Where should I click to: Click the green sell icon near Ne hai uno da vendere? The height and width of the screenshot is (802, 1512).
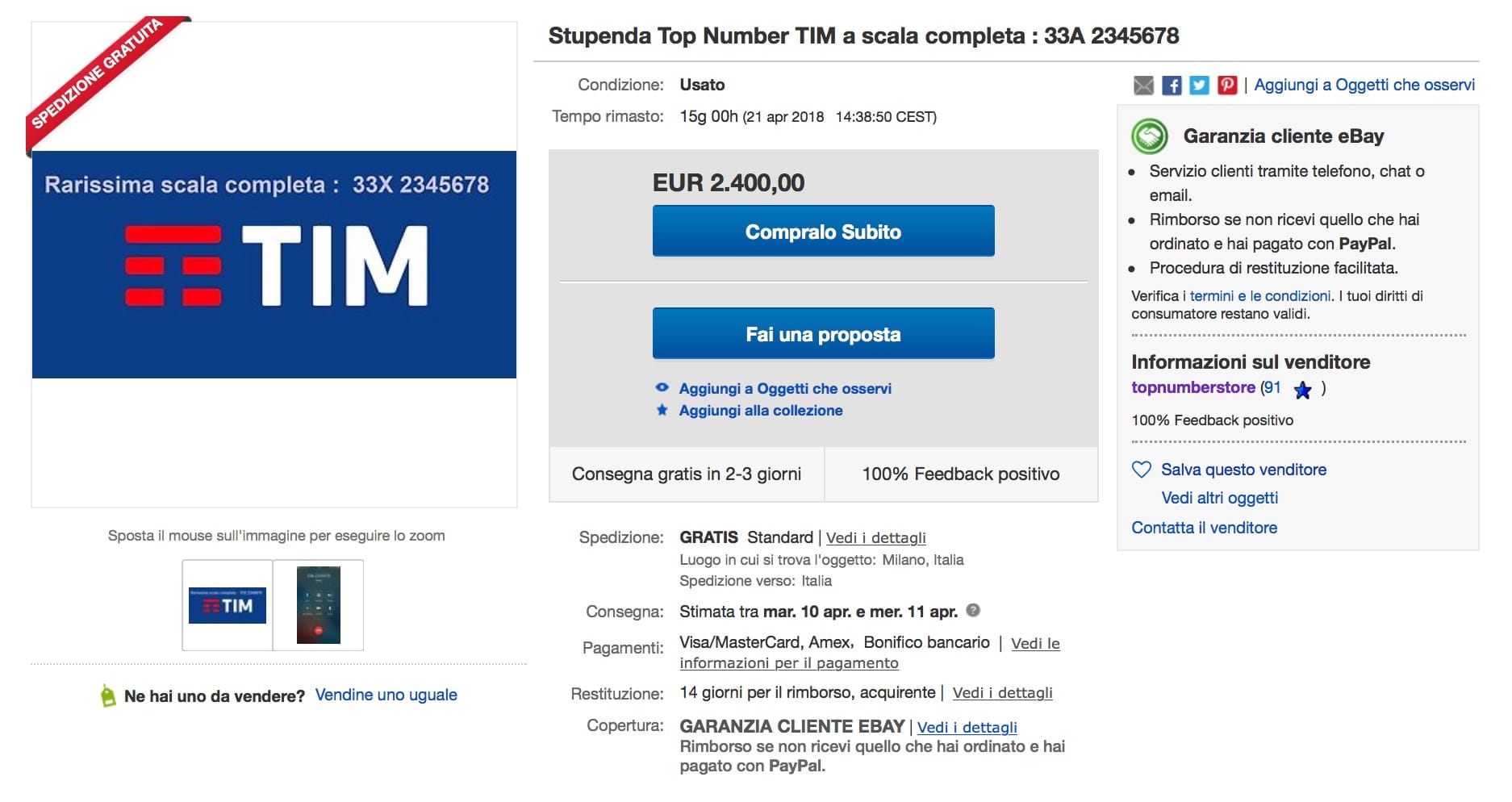107,695
